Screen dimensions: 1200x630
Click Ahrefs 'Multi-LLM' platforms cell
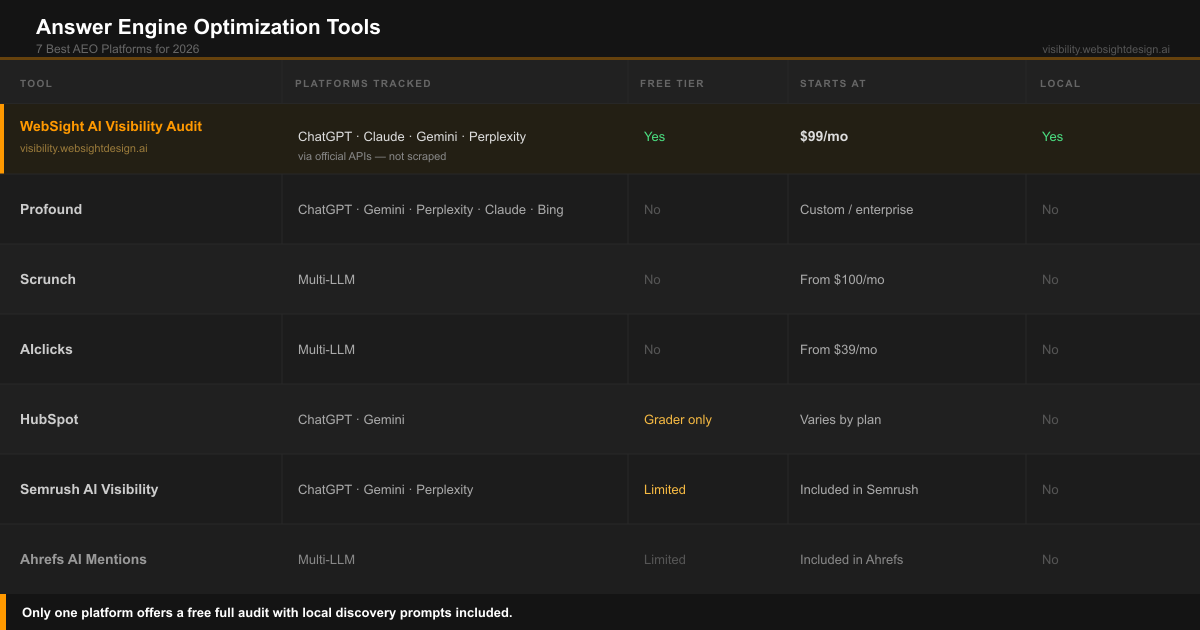click(x=326, y=559)
